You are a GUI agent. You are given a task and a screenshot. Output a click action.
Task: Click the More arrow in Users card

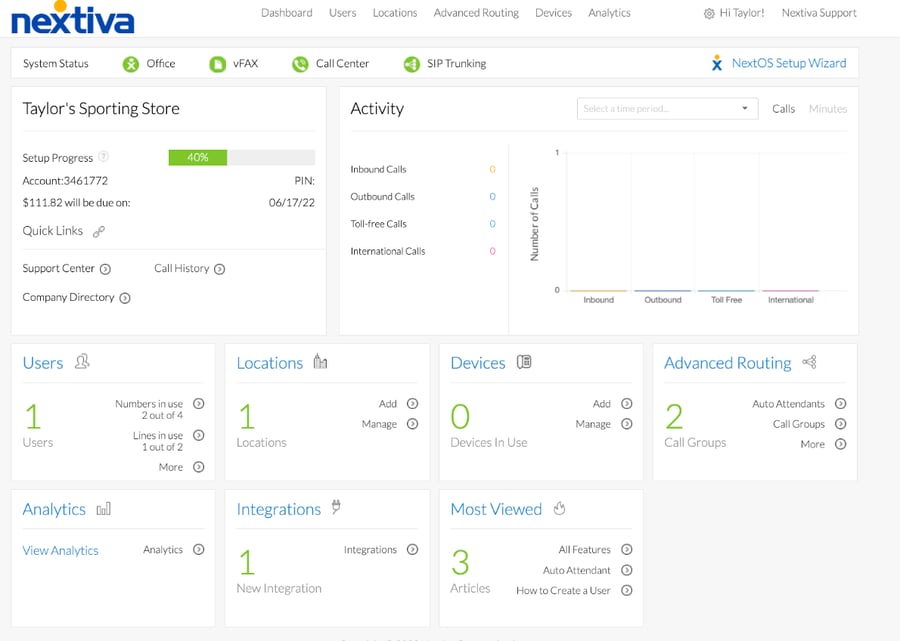[199, 467]
